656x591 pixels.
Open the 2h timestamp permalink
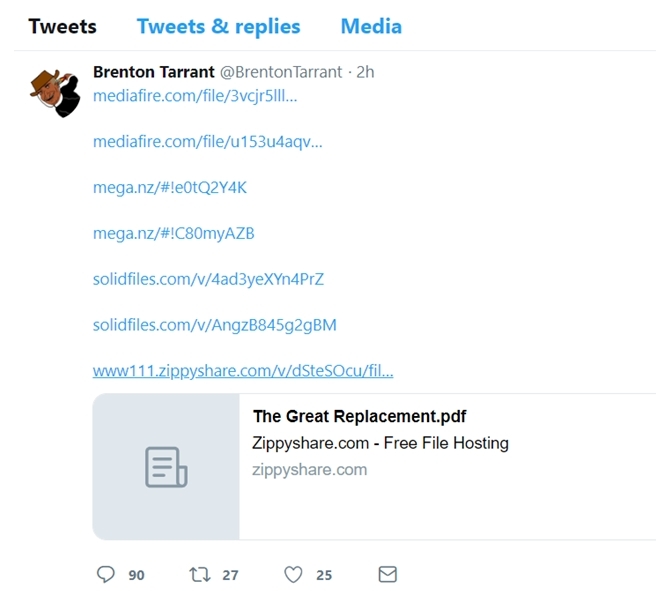(365, 72)
